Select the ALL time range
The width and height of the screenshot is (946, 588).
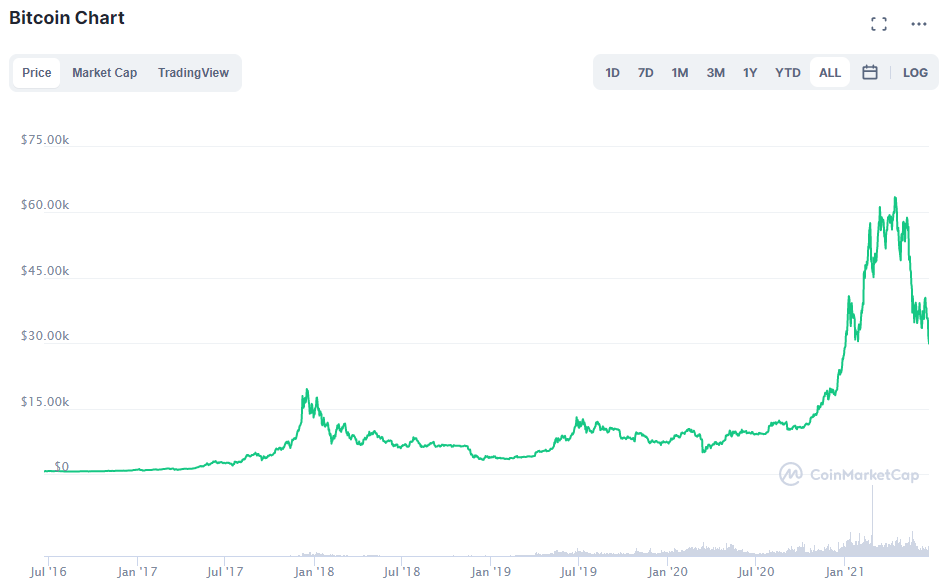830,73
